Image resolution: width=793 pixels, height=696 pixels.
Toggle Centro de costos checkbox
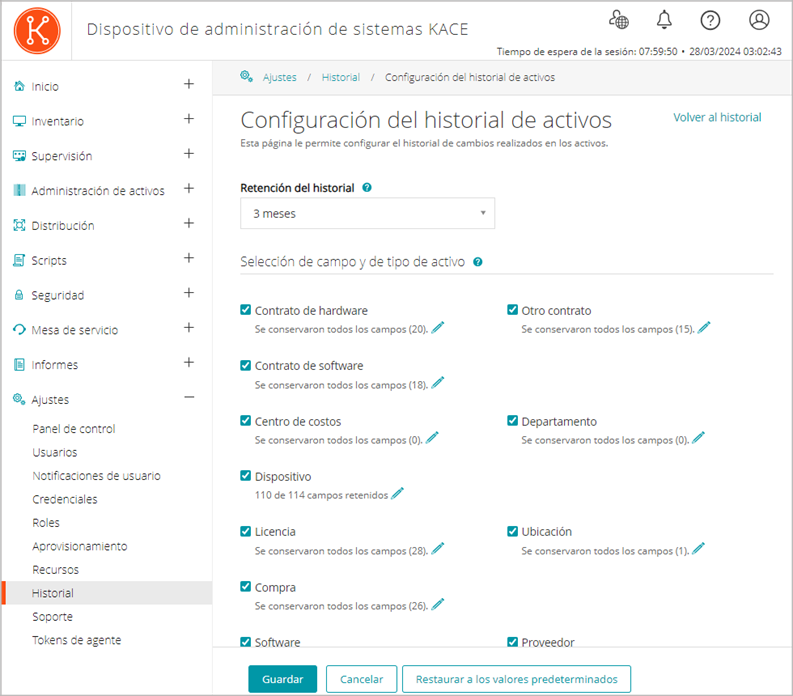(x=246, y=420)
